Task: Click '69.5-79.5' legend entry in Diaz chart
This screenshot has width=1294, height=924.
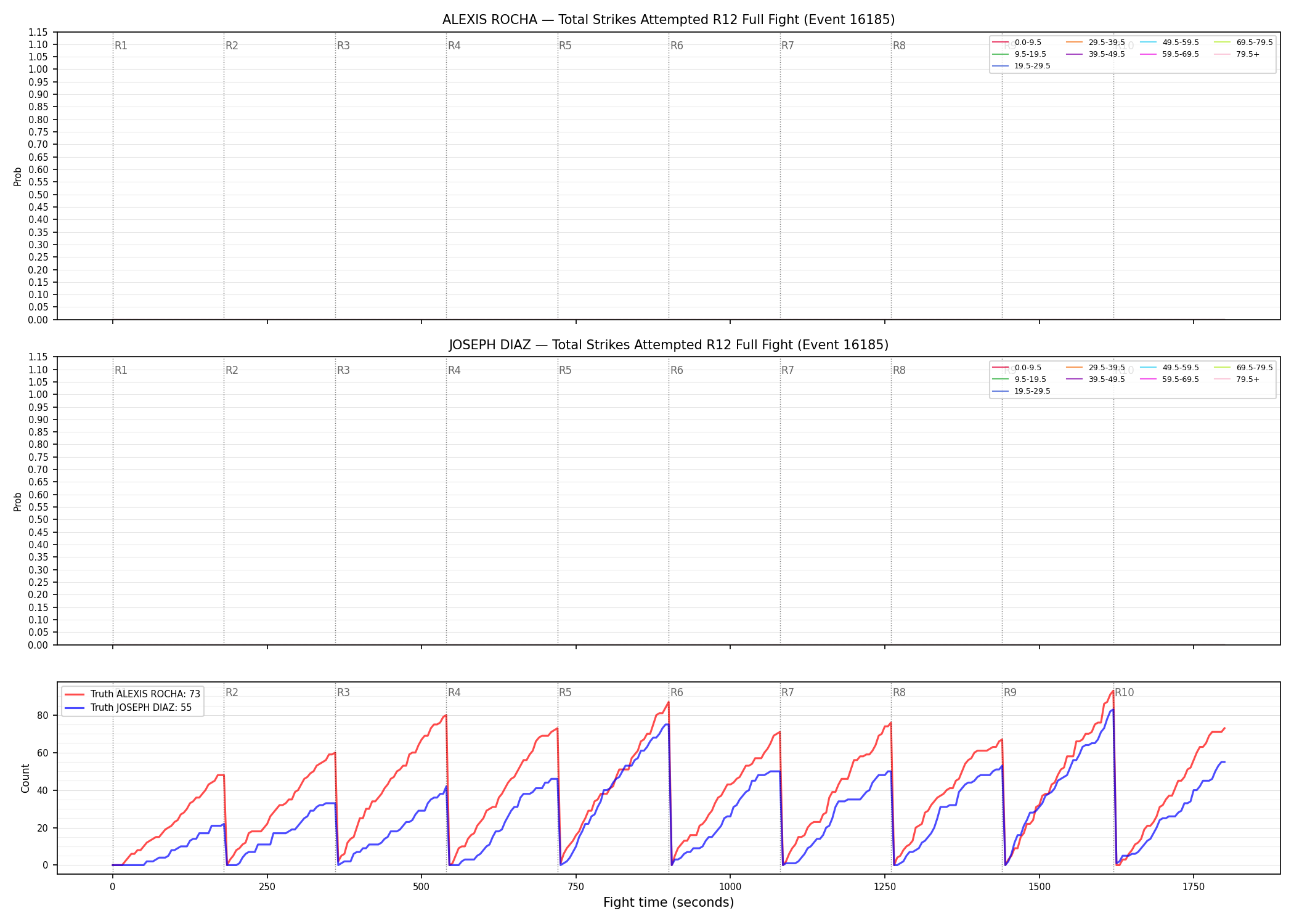Action: coord(1255,368)
